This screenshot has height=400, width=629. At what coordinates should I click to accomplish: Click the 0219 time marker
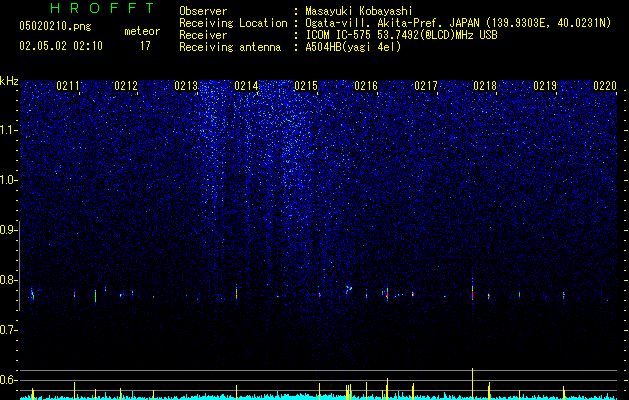coord(545,86)
